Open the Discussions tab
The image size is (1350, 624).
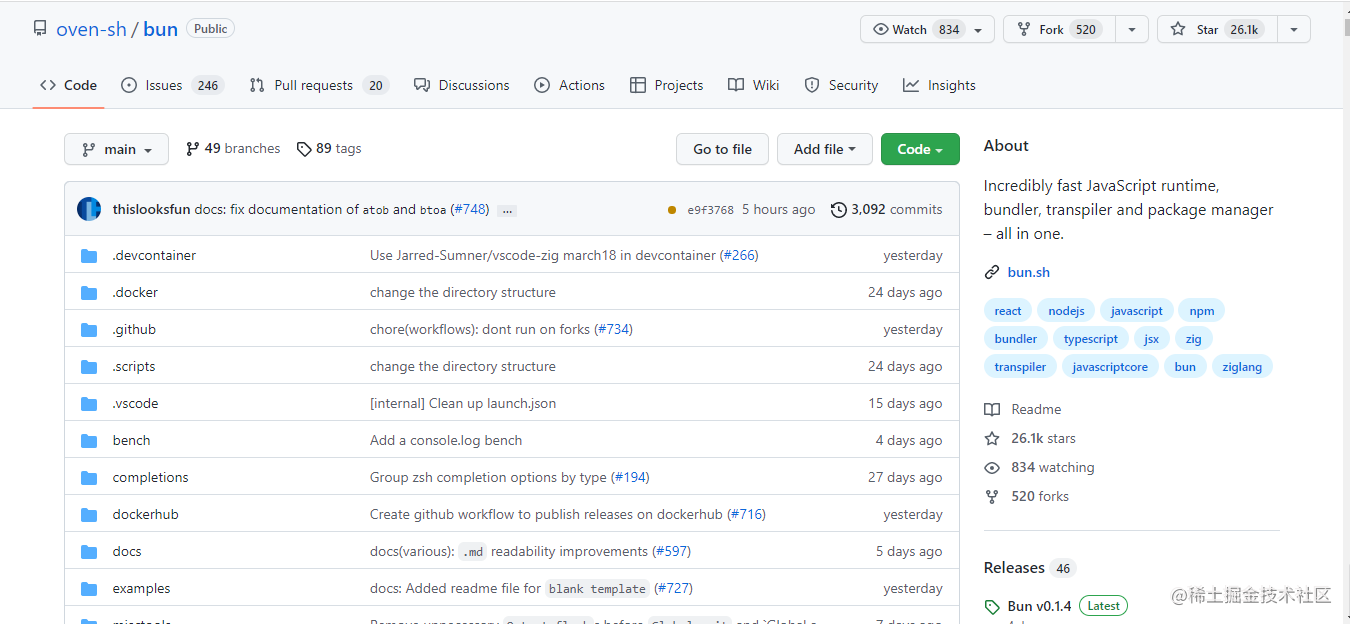pos(461,85)
